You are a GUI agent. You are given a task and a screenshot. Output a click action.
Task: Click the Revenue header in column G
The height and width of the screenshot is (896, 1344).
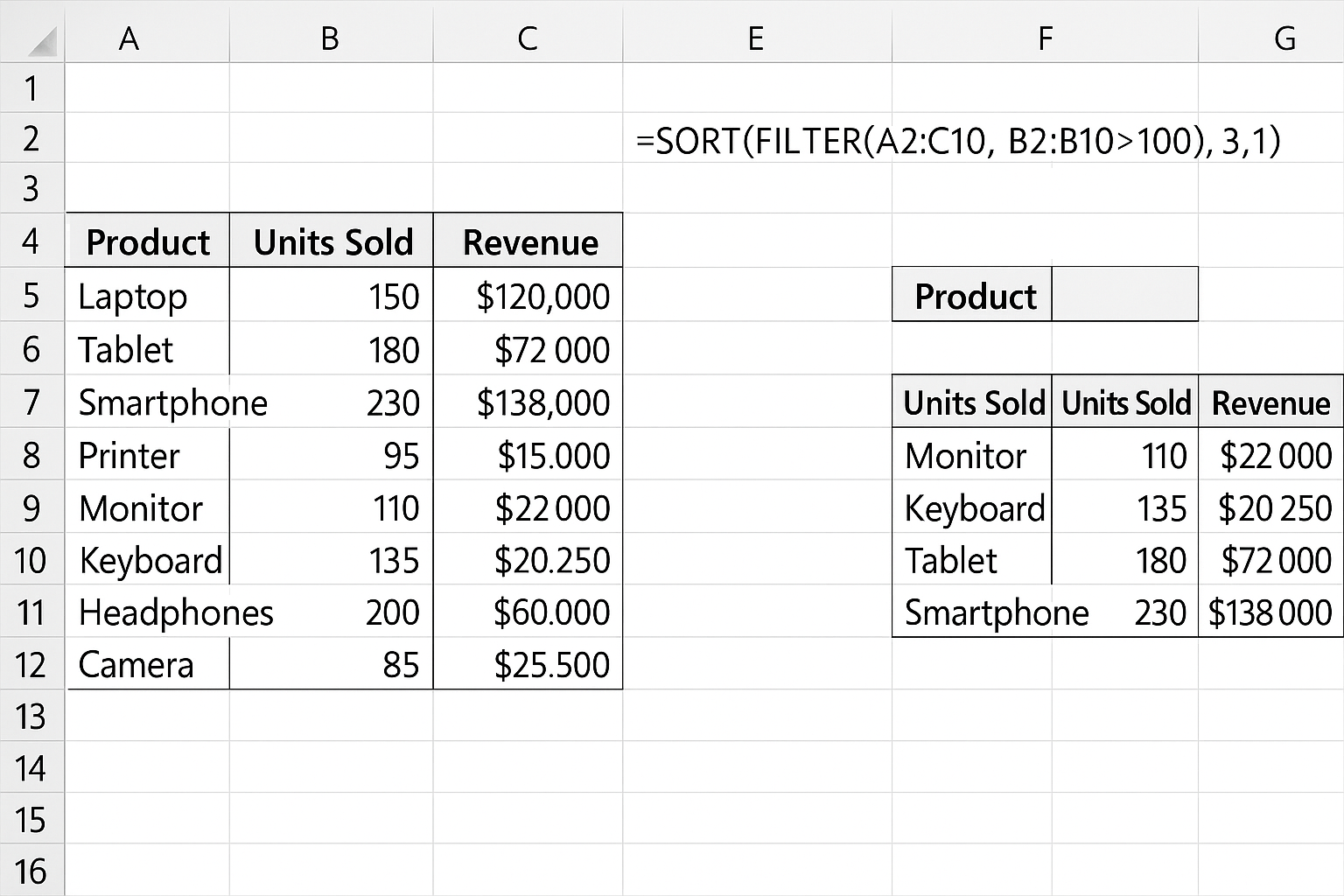tap(1270, 402)
